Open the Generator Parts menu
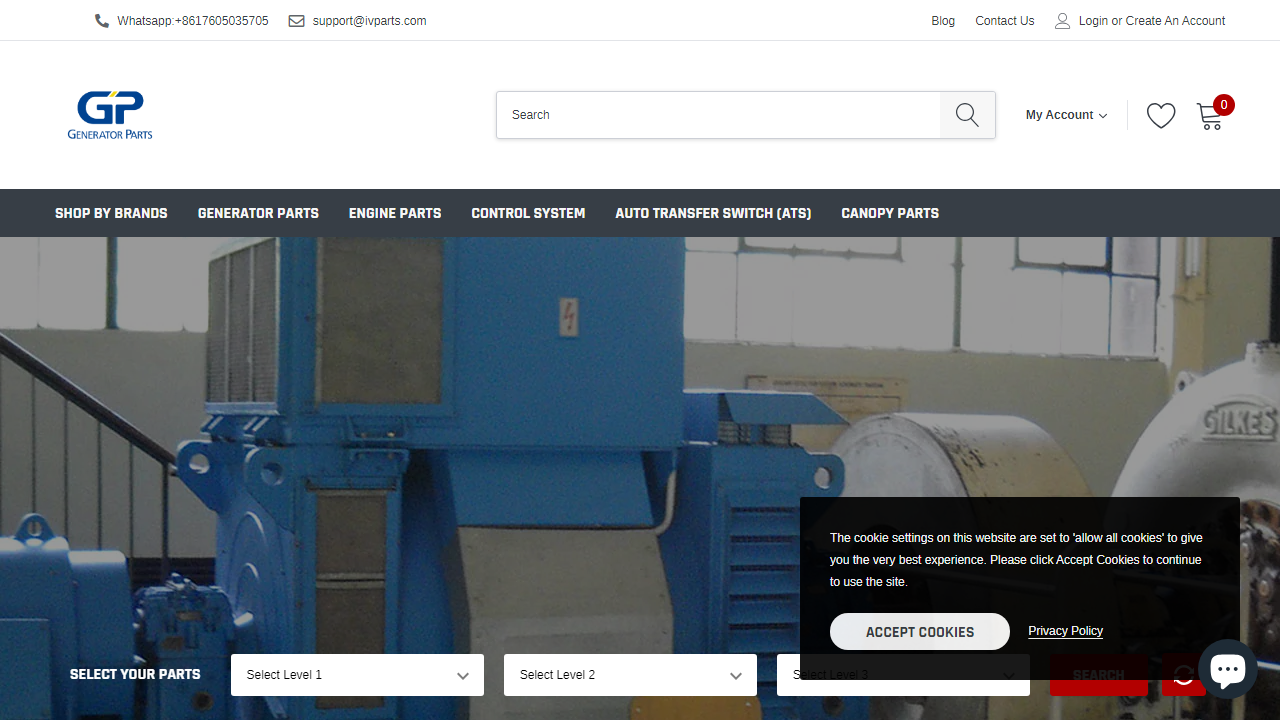The height and width of the screenshot is (720, 1280). tap(258, 213)
